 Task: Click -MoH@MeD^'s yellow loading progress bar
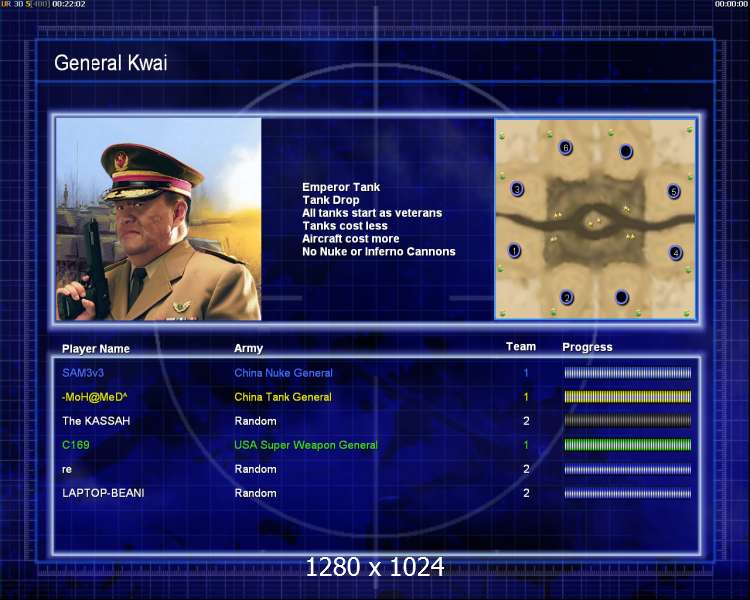click(628, 397)
